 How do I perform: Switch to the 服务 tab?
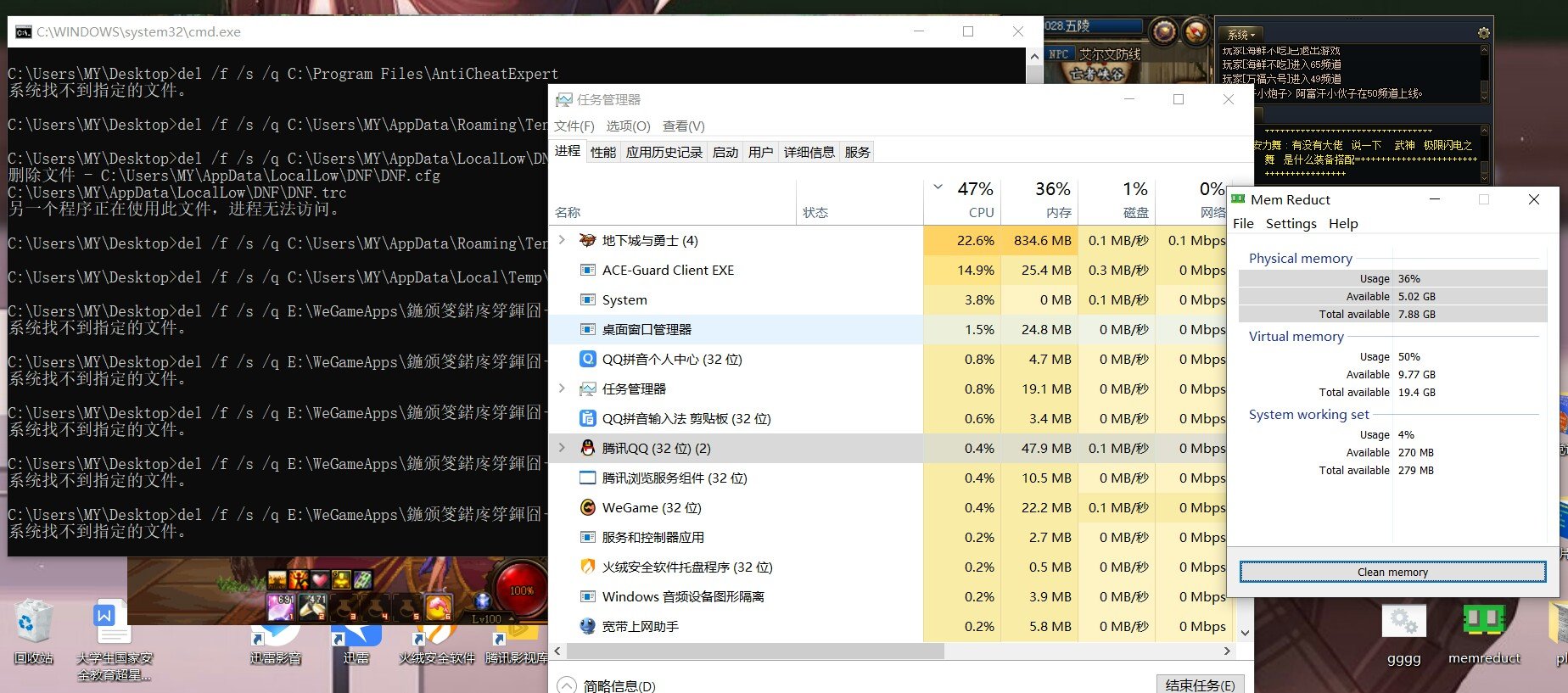858,152
